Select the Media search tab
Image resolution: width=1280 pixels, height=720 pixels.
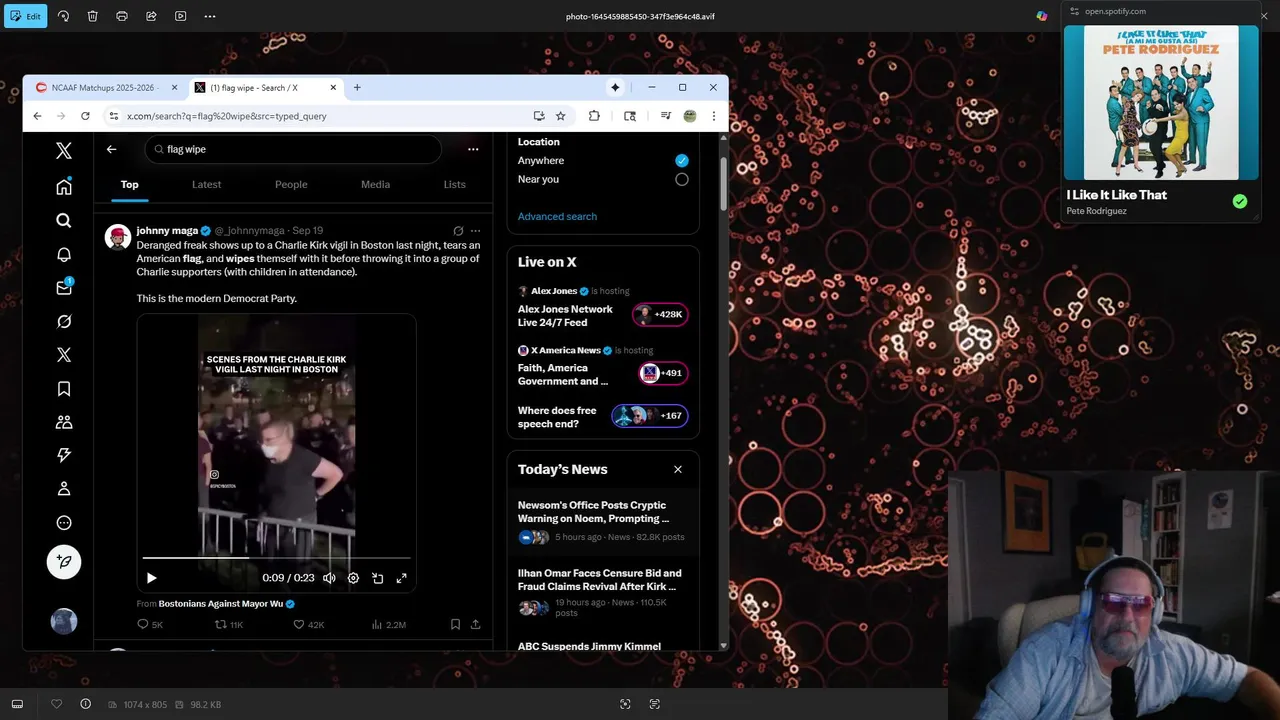pyautogui.click(x=375, y=184)
